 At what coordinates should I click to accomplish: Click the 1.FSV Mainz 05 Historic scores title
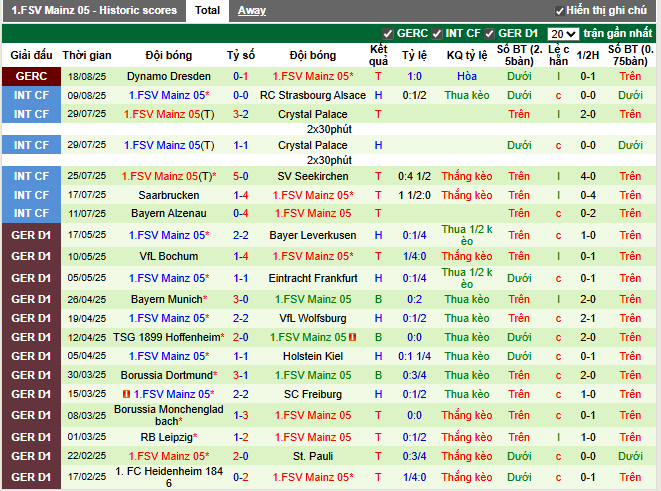tap(94, 10)
